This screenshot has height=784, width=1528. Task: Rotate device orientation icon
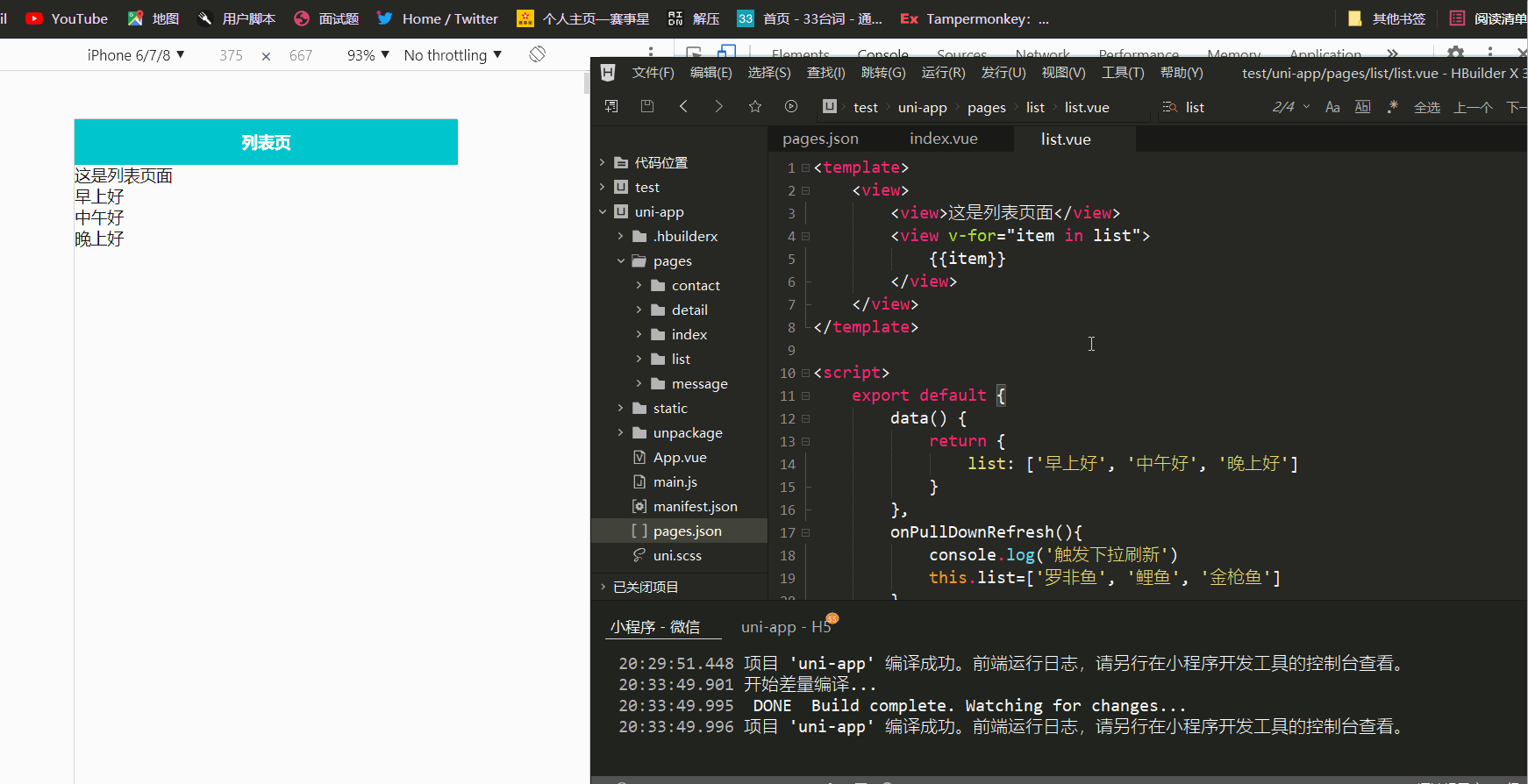[x=538, y=54]
